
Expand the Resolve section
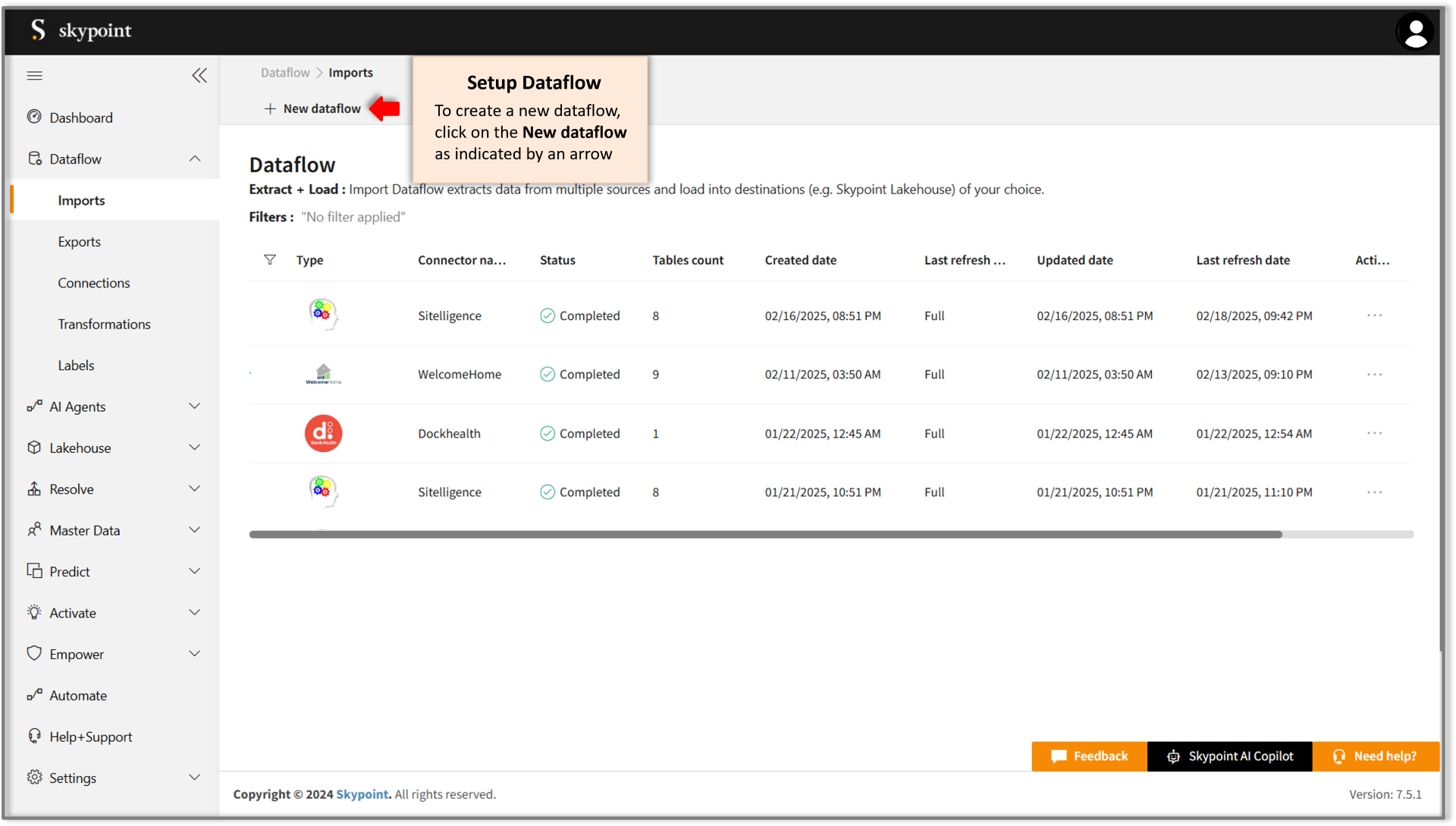tap(195, 488)
